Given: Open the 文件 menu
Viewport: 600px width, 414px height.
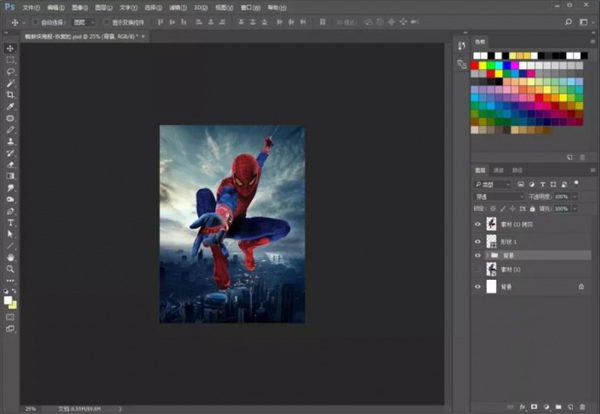Looking at the screenshot, I should point(29,6).
